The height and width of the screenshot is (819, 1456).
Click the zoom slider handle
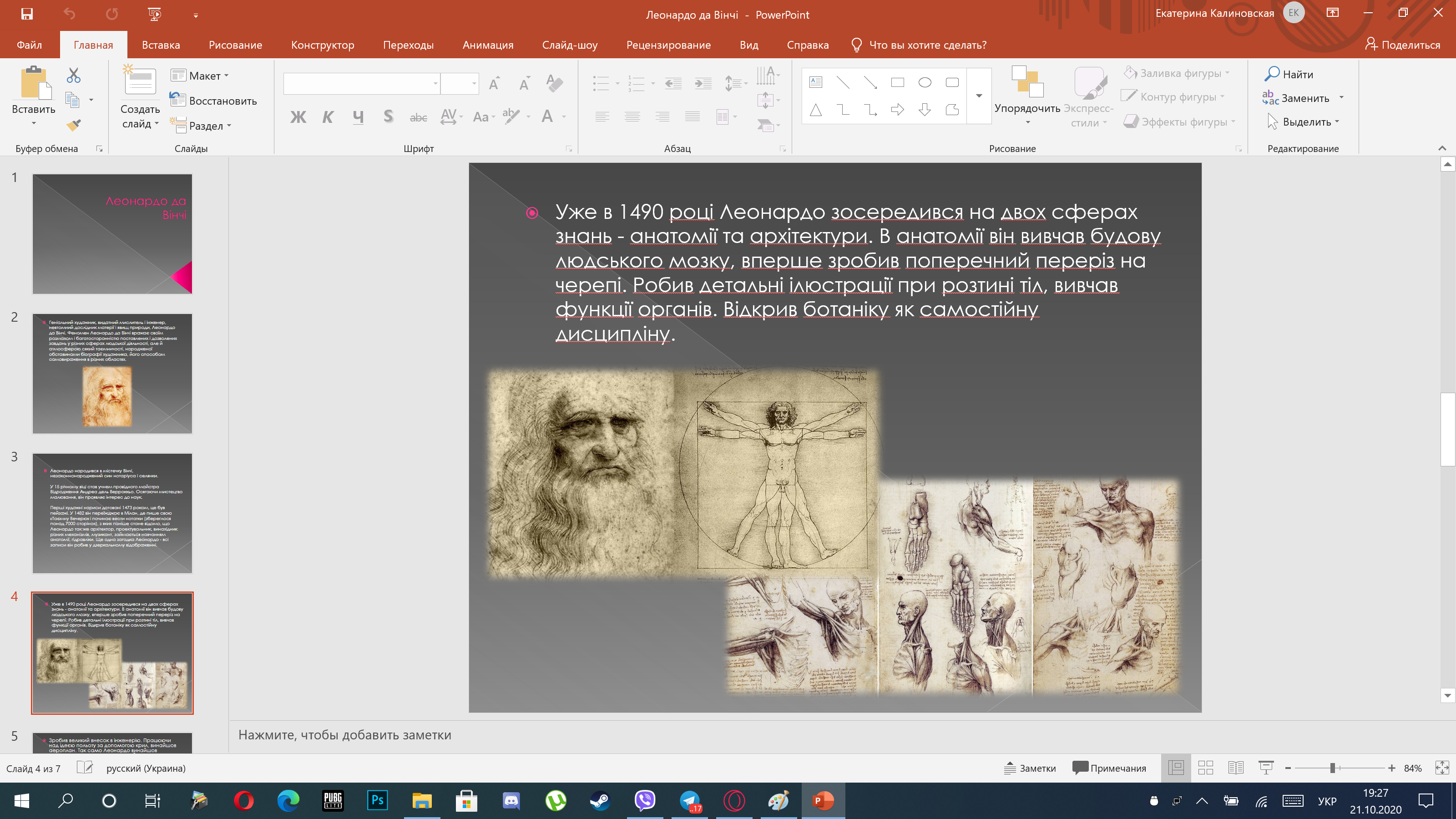pyautogui.click(x=1333, y=768)
